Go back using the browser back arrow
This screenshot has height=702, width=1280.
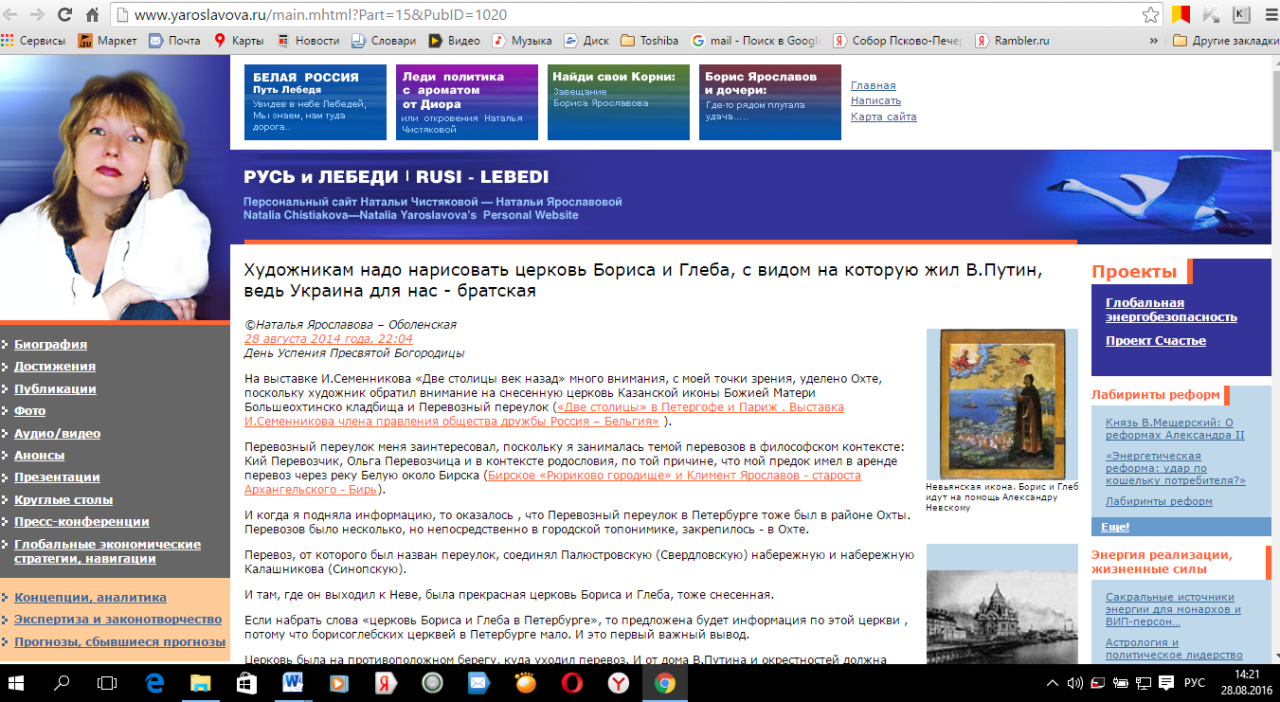click(x=12, y=15)
